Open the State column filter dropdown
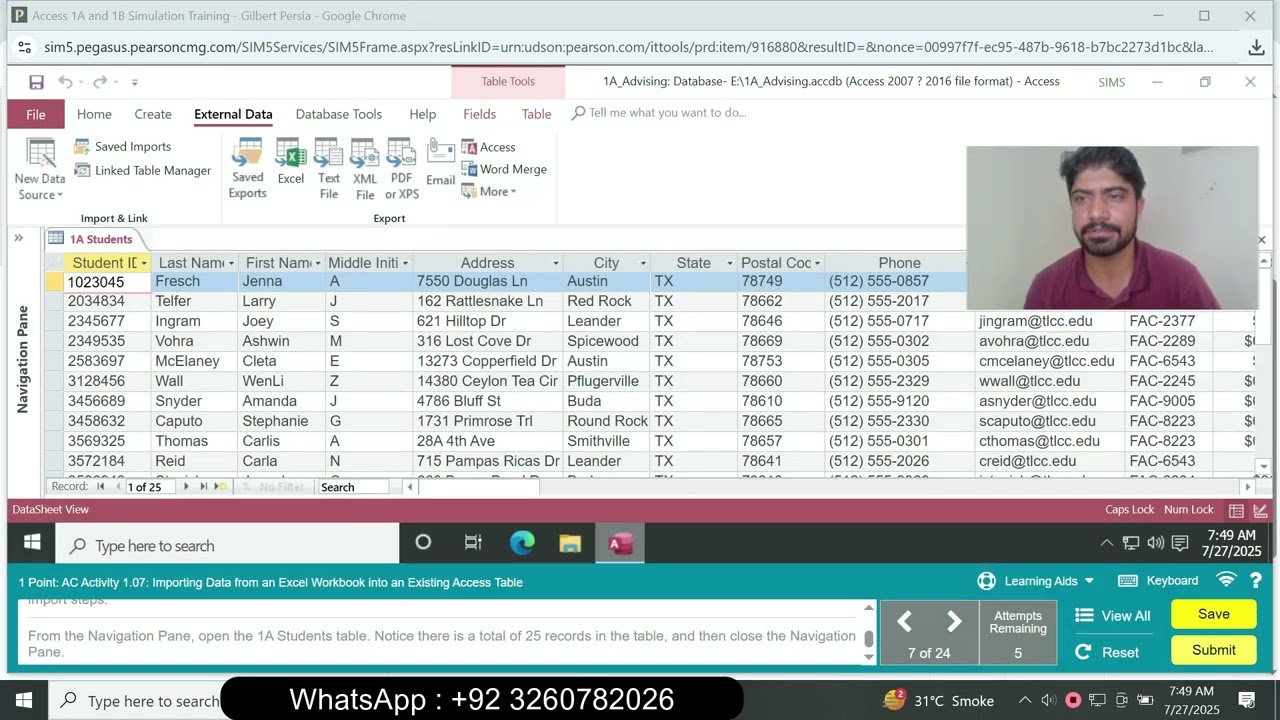The image size is (1280, 720). (x=729, y=263)
